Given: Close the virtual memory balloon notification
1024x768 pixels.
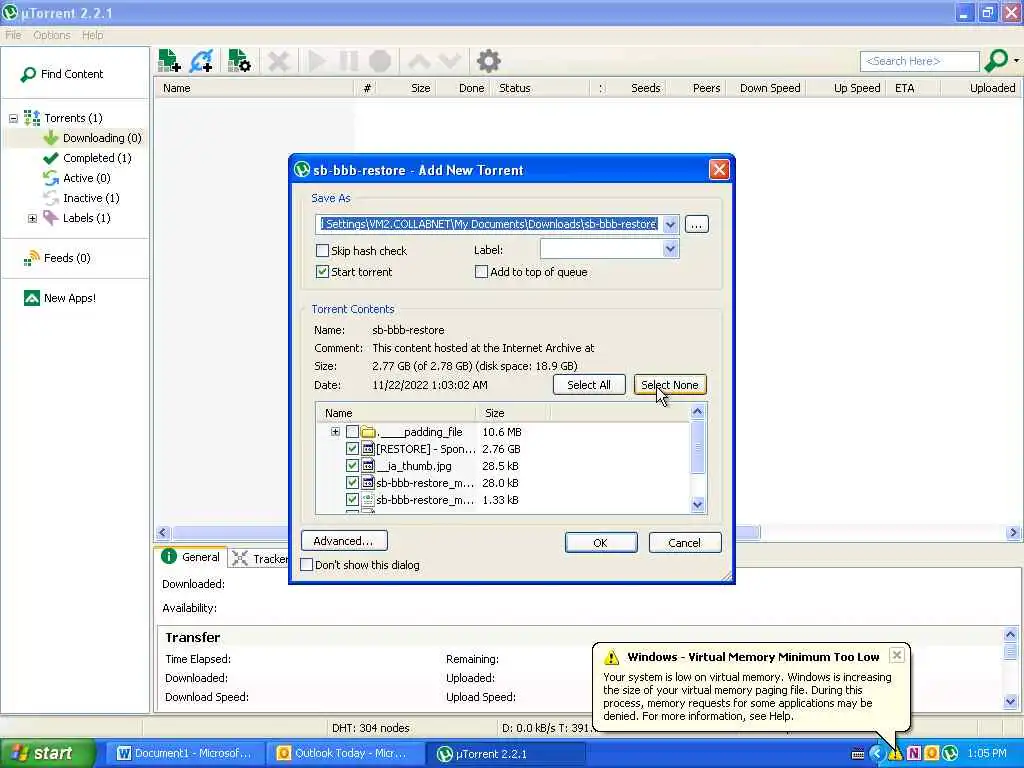Looking at the screenshot, I should [x=897, y=655].
